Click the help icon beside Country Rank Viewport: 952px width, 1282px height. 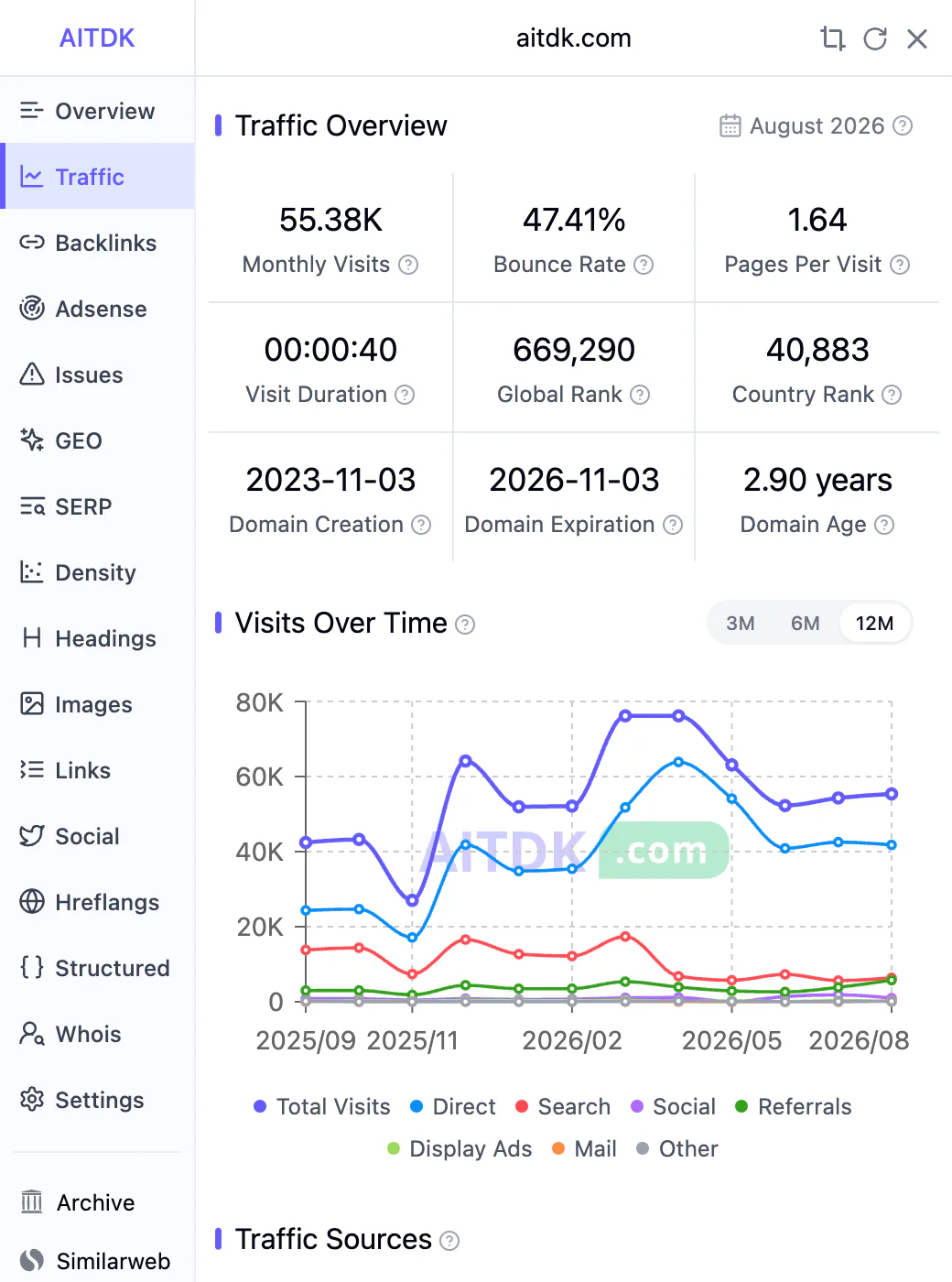coord(892,395)
